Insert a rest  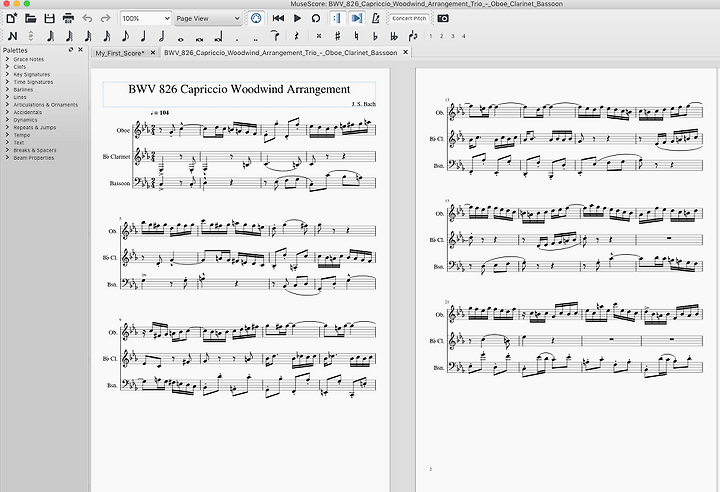(297, 36)
